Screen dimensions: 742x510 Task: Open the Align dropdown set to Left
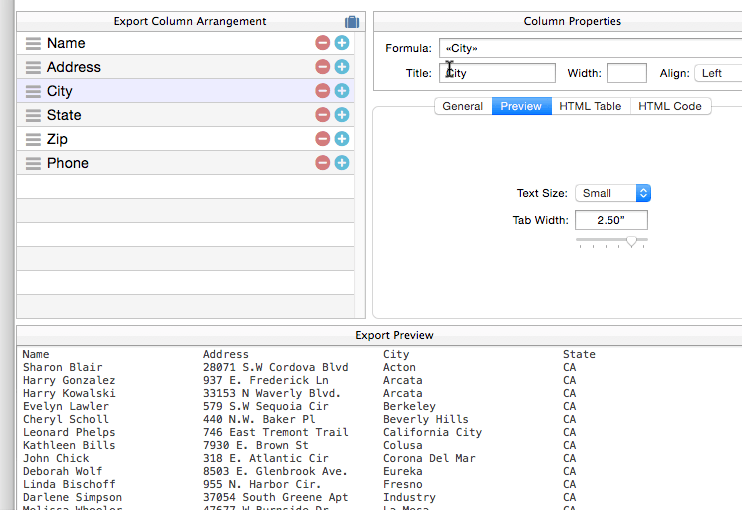click(718, 73)
